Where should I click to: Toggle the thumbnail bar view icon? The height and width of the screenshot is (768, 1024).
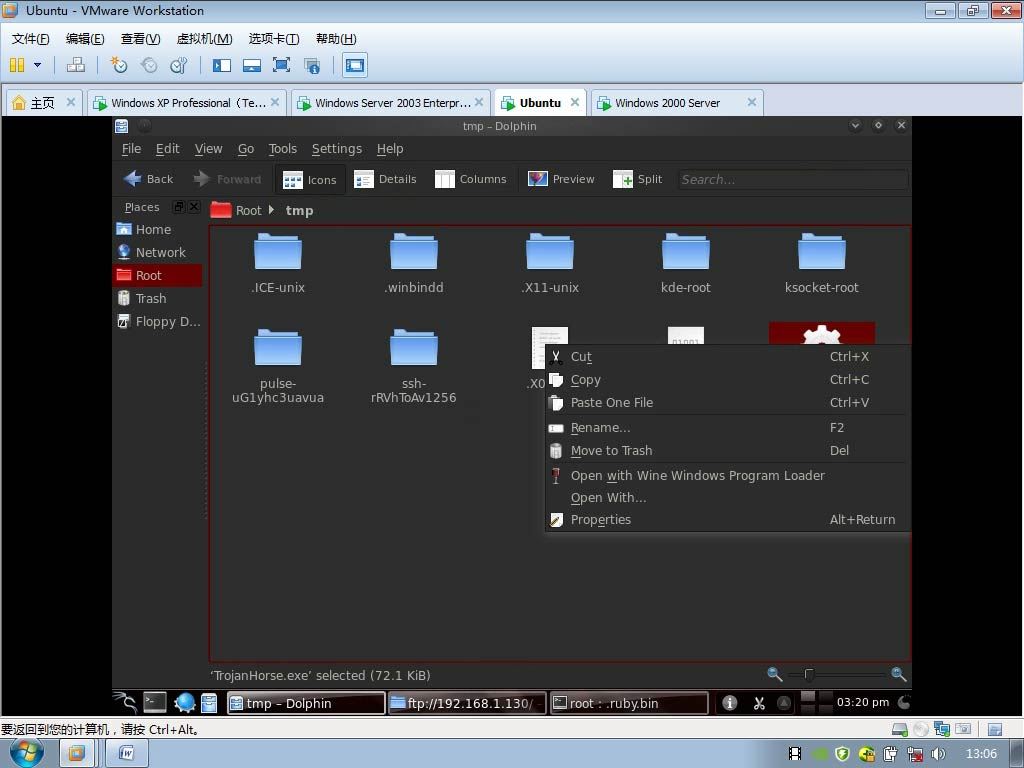(251, 65)
